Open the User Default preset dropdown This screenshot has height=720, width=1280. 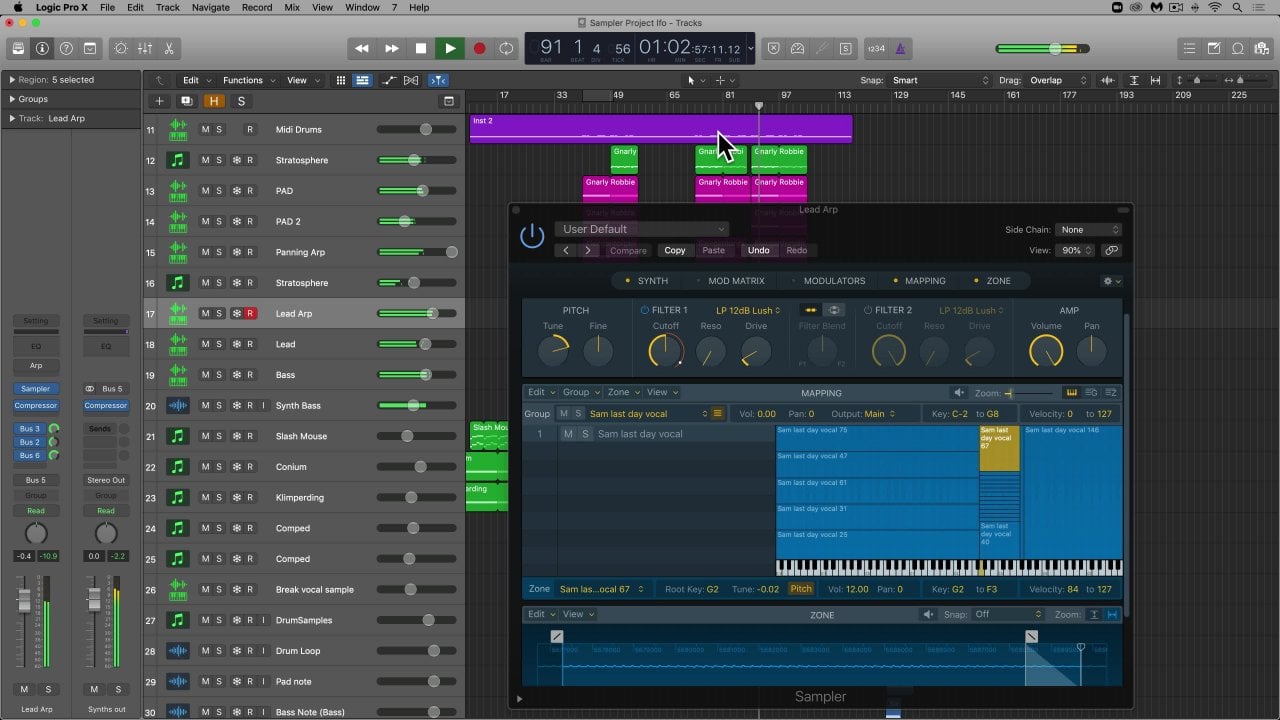click(642, 229)
